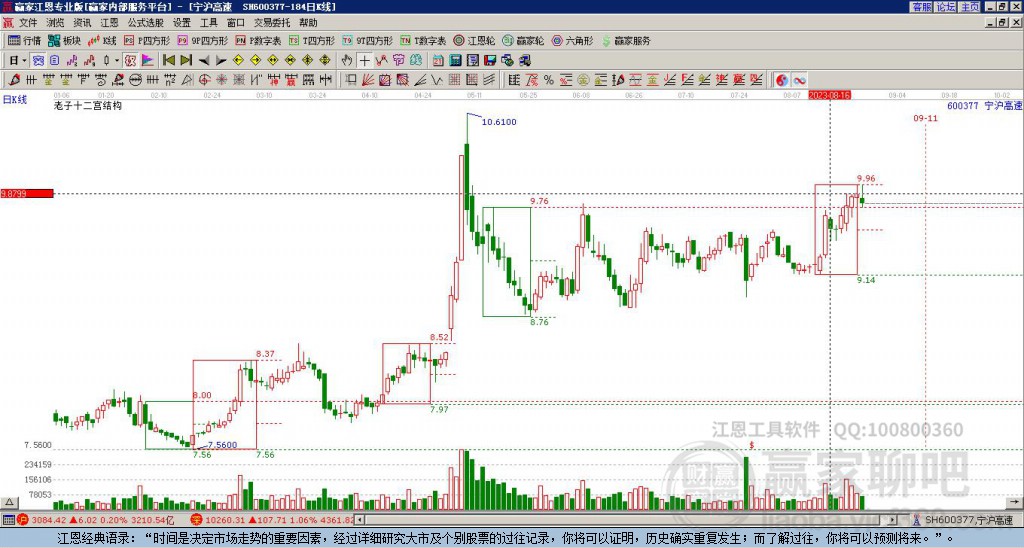Viewport: 1024px width, 548px height.
Task: Click the 客服 customer service button
Action: click(x=921, y=7)
